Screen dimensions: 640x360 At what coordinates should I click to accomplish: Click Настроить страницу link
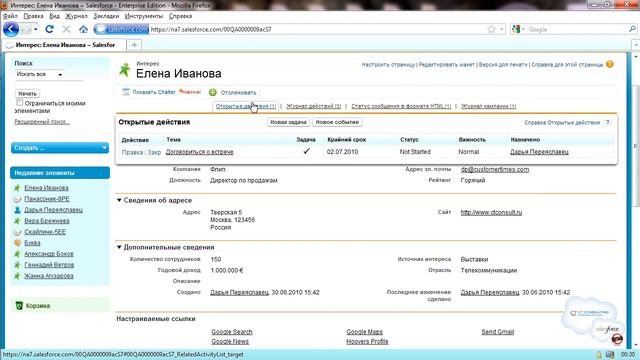pyautogui.click(x=388, y=64)
